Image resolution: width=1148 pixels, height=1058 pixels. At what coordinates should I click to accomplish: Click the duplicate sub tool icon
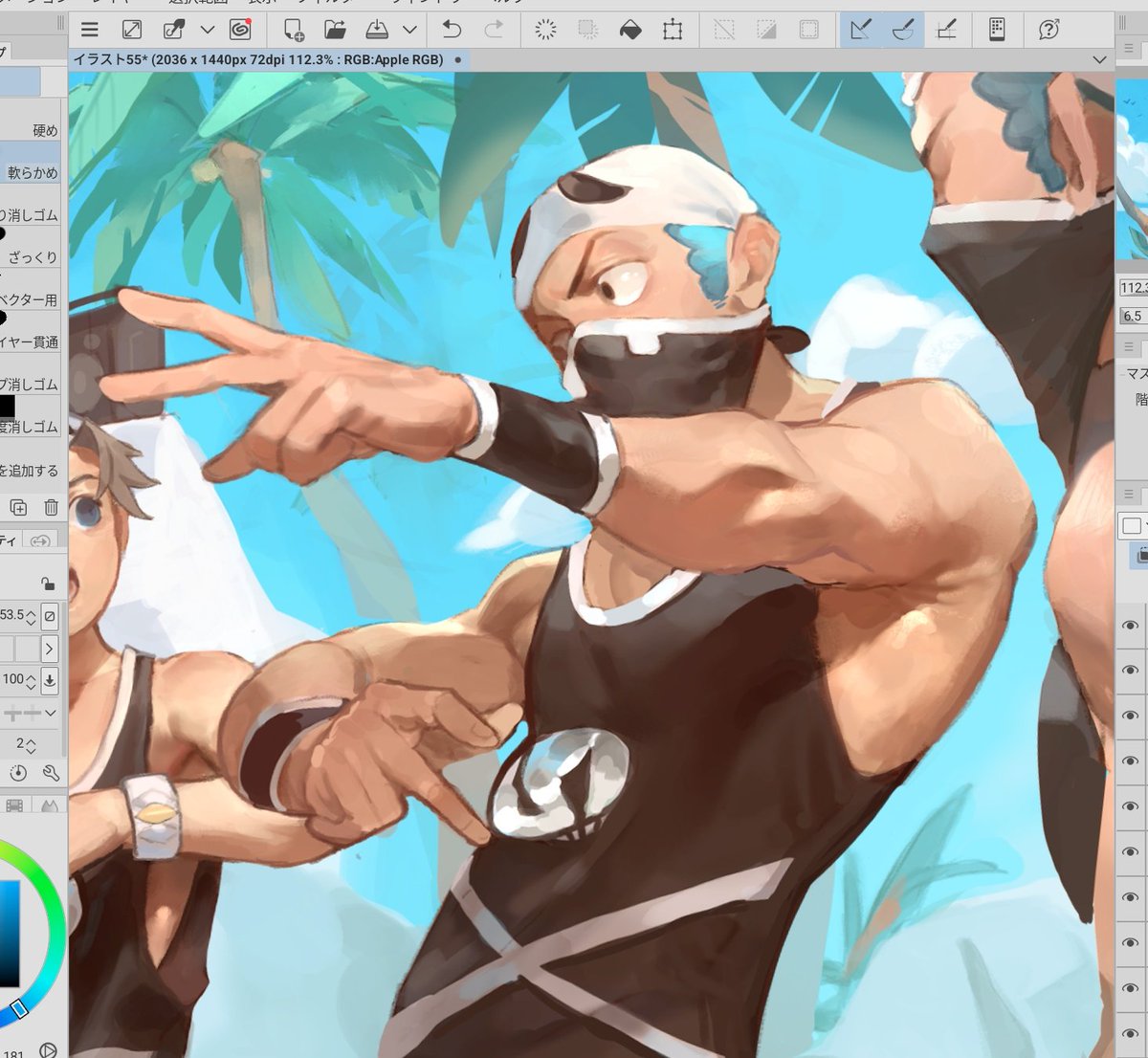tap(18, 508)
